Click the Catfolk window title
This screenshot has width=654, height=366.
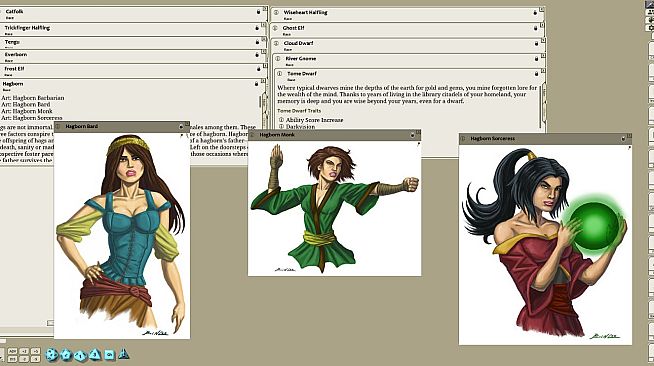pos(15,12)
